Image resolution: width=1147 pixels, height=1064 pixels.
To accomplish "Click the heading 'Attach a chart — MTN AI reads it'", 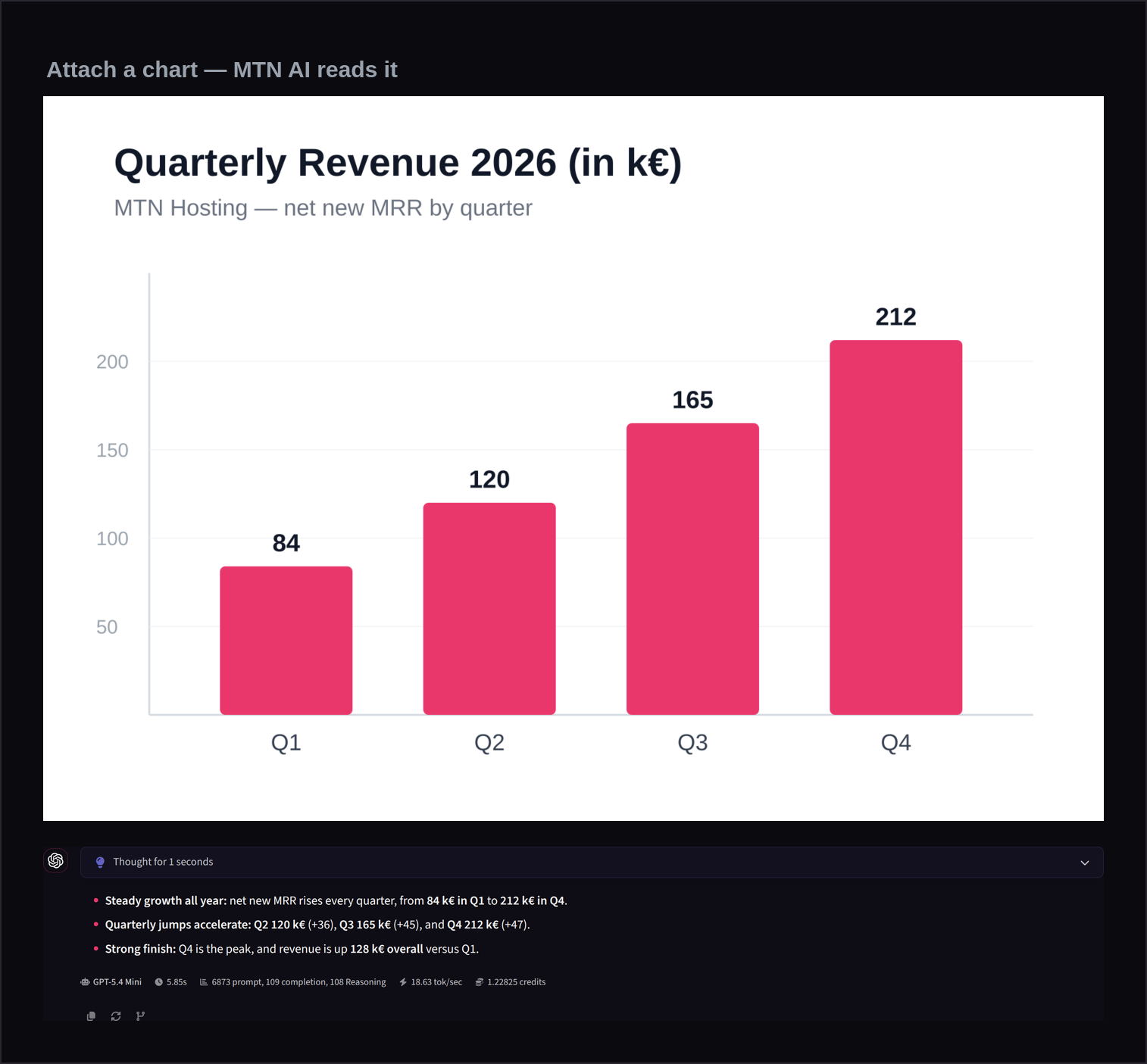I will pos(222,70).
